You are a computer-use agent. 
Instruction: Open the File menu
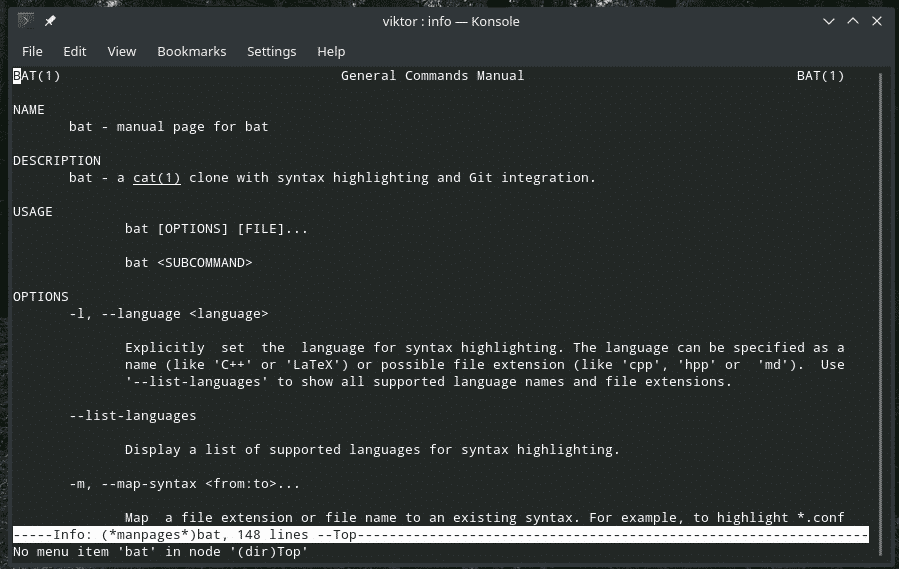[32, 51]
